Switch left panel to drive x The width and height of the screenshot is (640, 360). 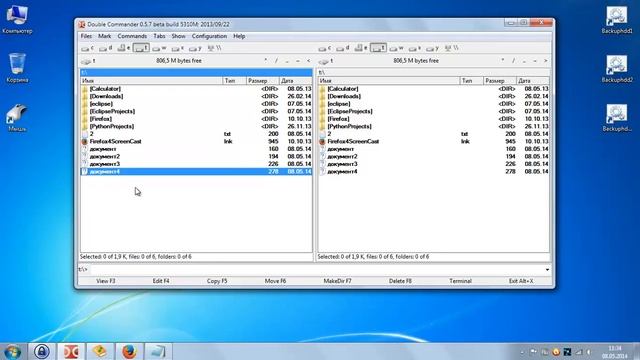click(178, 48)
